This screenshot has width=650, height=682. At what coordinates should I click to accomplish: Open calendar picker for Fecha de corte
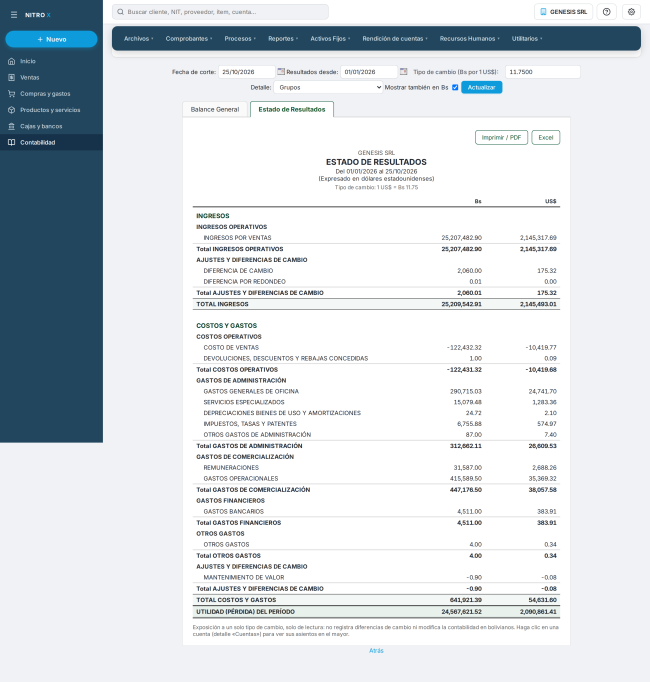281,71
